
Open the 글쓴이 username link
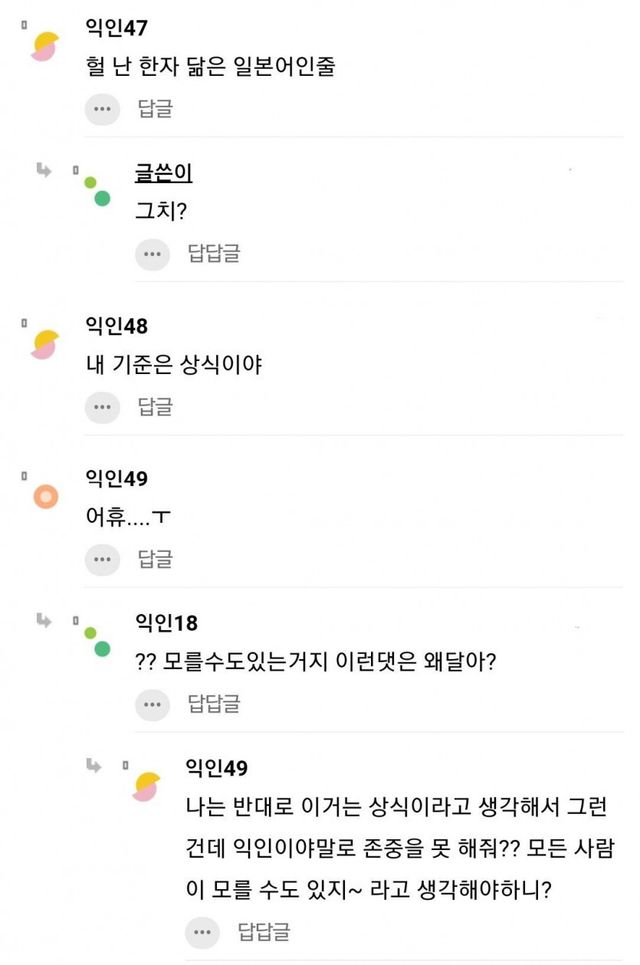click(x=163, y=173)
